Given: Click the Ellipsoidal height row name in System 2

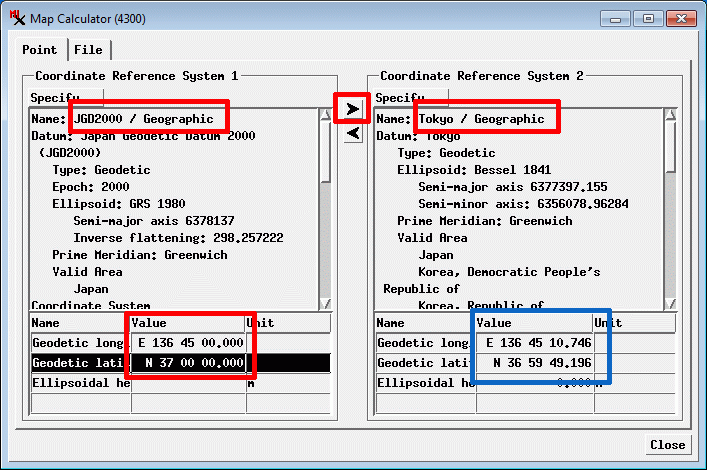Looking at the screenshot, I should coord(426,383).
